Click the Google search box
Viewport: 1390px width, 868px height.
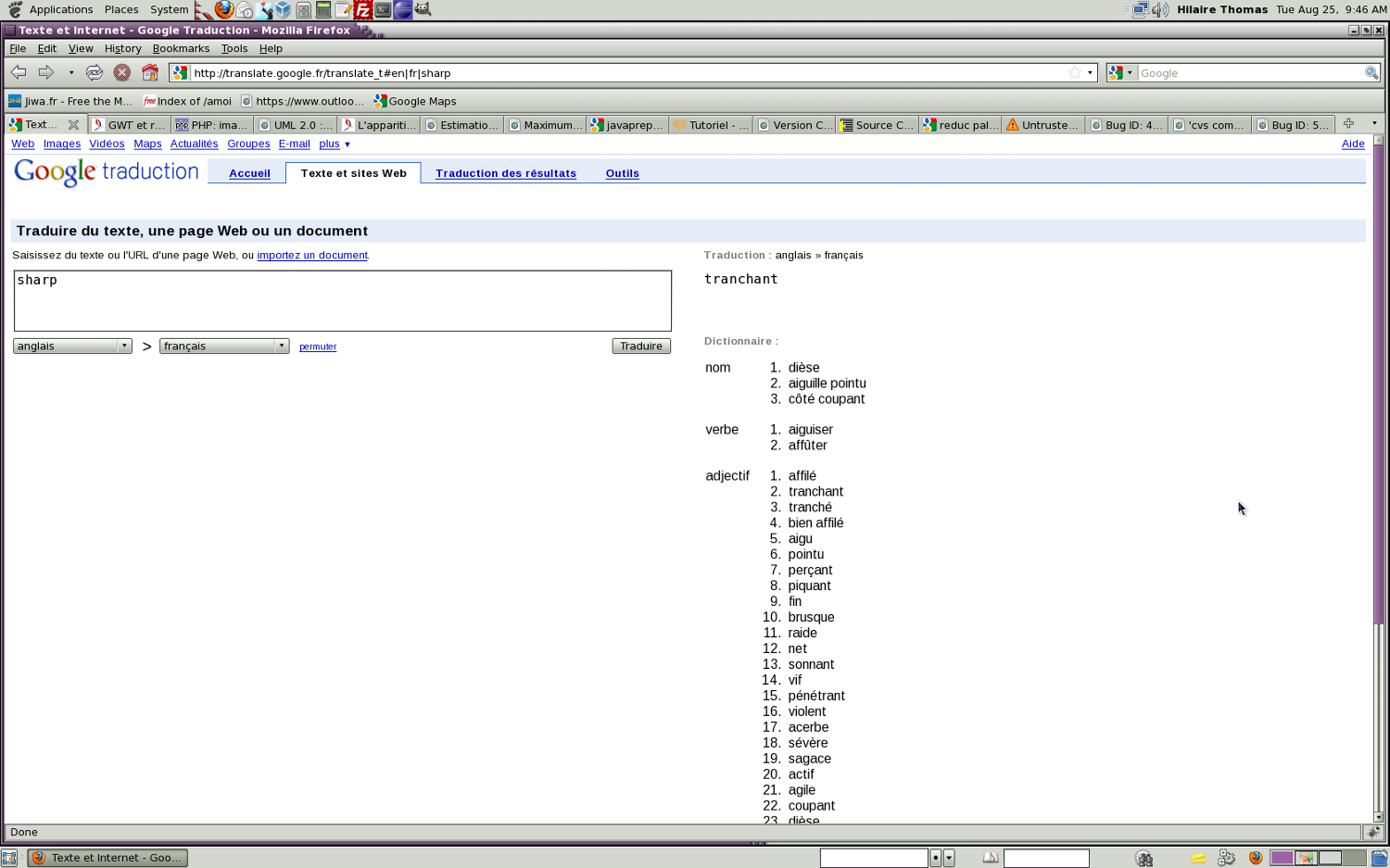coord(1249,72)
